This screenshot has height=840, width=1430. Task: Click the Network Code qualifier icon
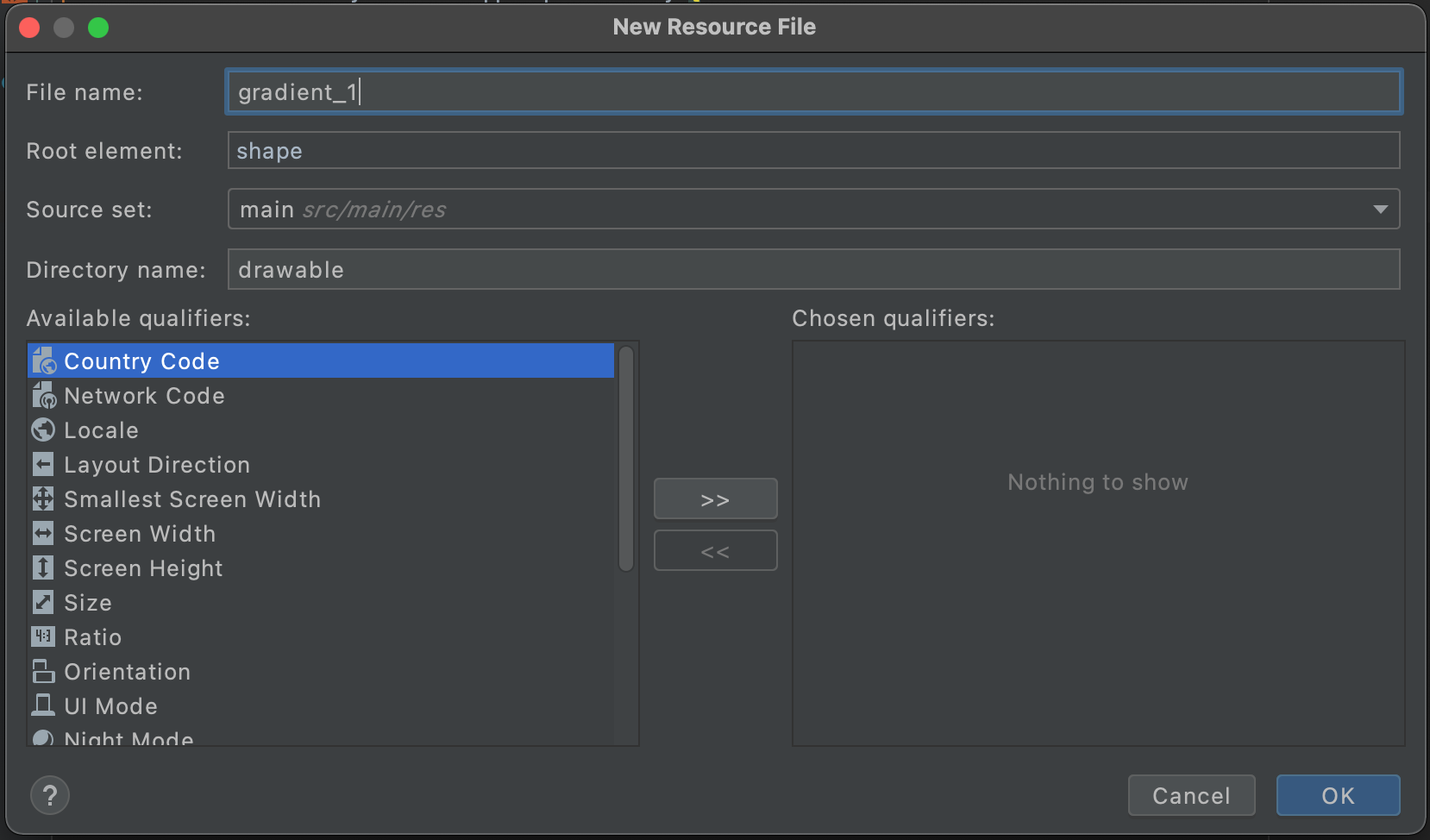click(x=44, y=395)
